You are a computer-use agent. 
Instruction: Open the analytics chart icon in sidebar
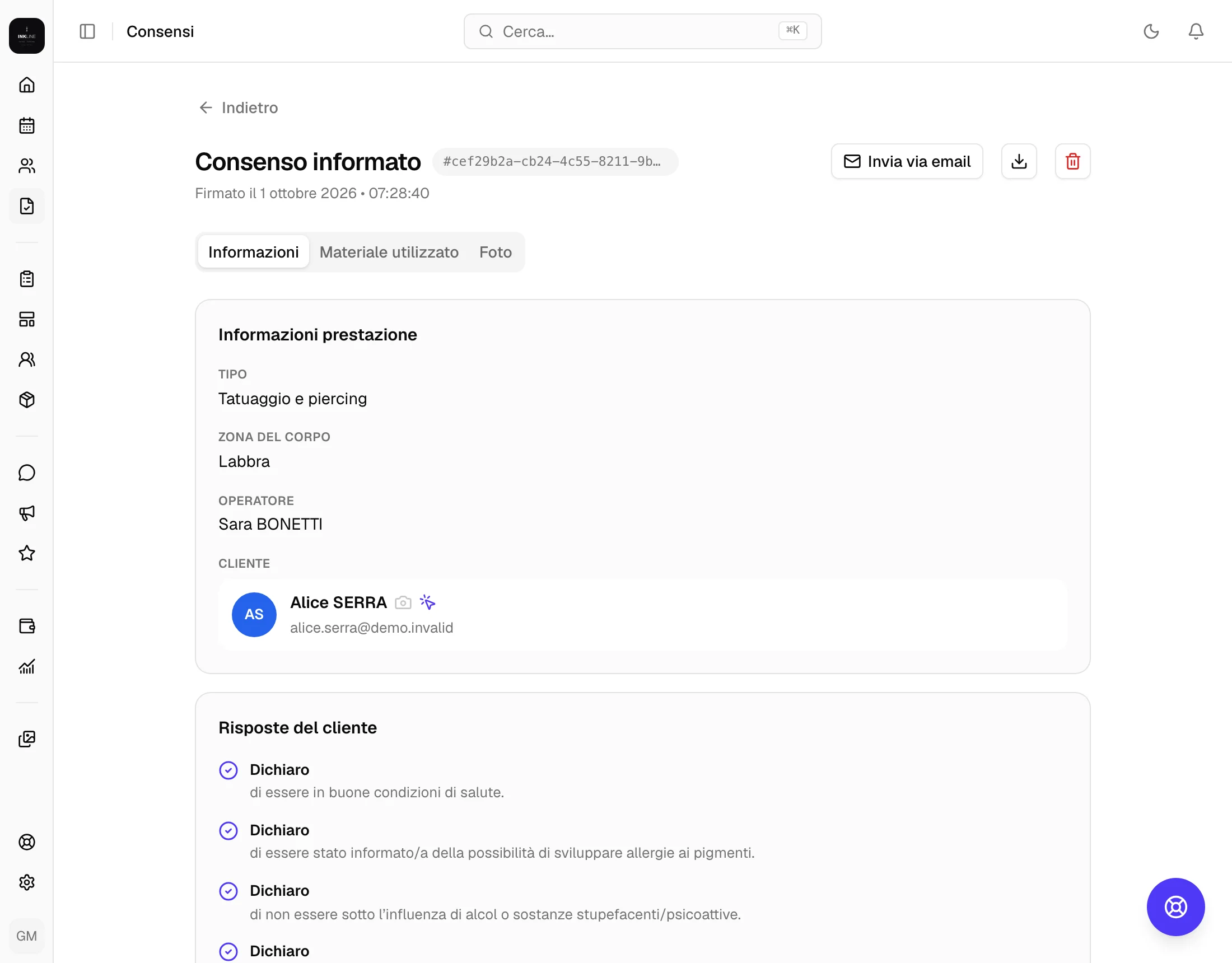(x=26, y=666)
